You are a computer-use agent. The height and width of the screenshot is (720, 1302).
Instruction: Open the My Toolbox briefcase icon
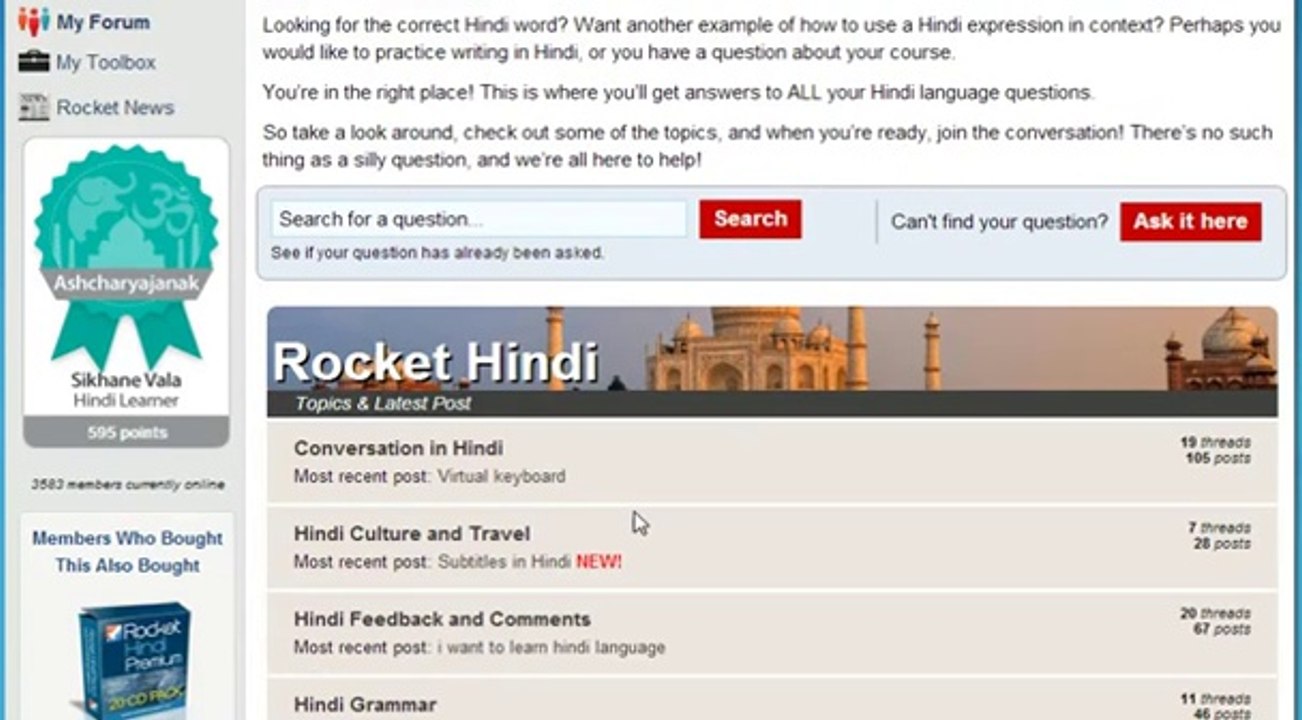point(33,62)
